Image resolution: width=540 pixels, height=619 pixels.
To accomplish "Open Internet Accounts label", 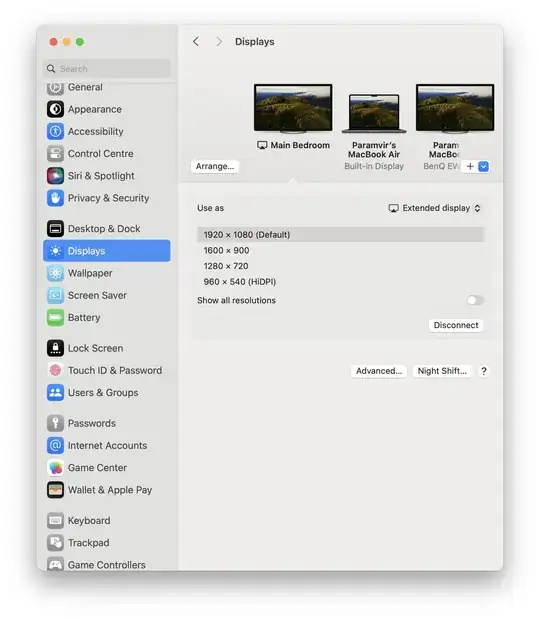I will [x=107, y=445].
